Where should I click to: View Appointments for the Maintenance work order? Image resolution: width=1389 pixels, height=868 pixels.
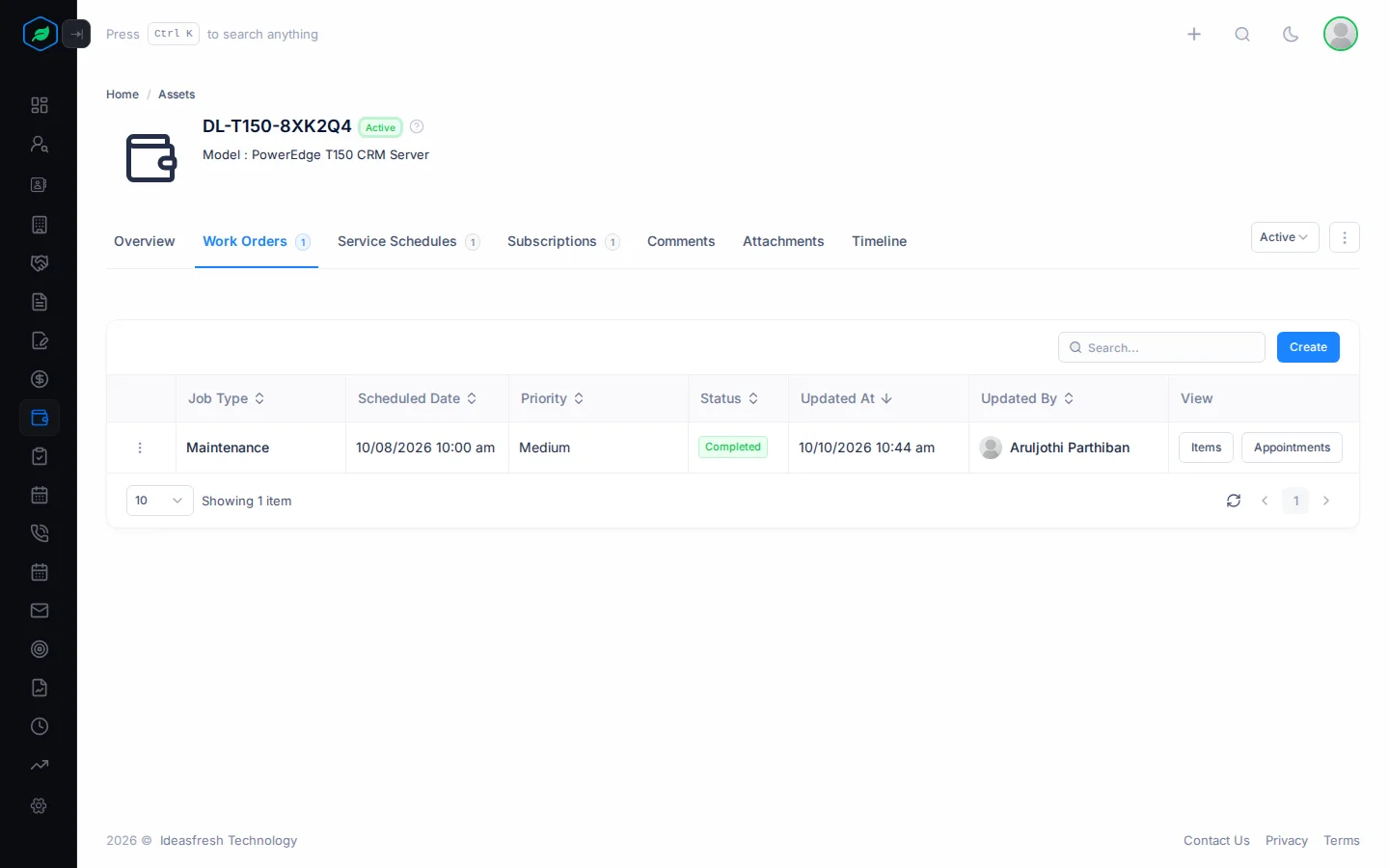[1292, 448]
